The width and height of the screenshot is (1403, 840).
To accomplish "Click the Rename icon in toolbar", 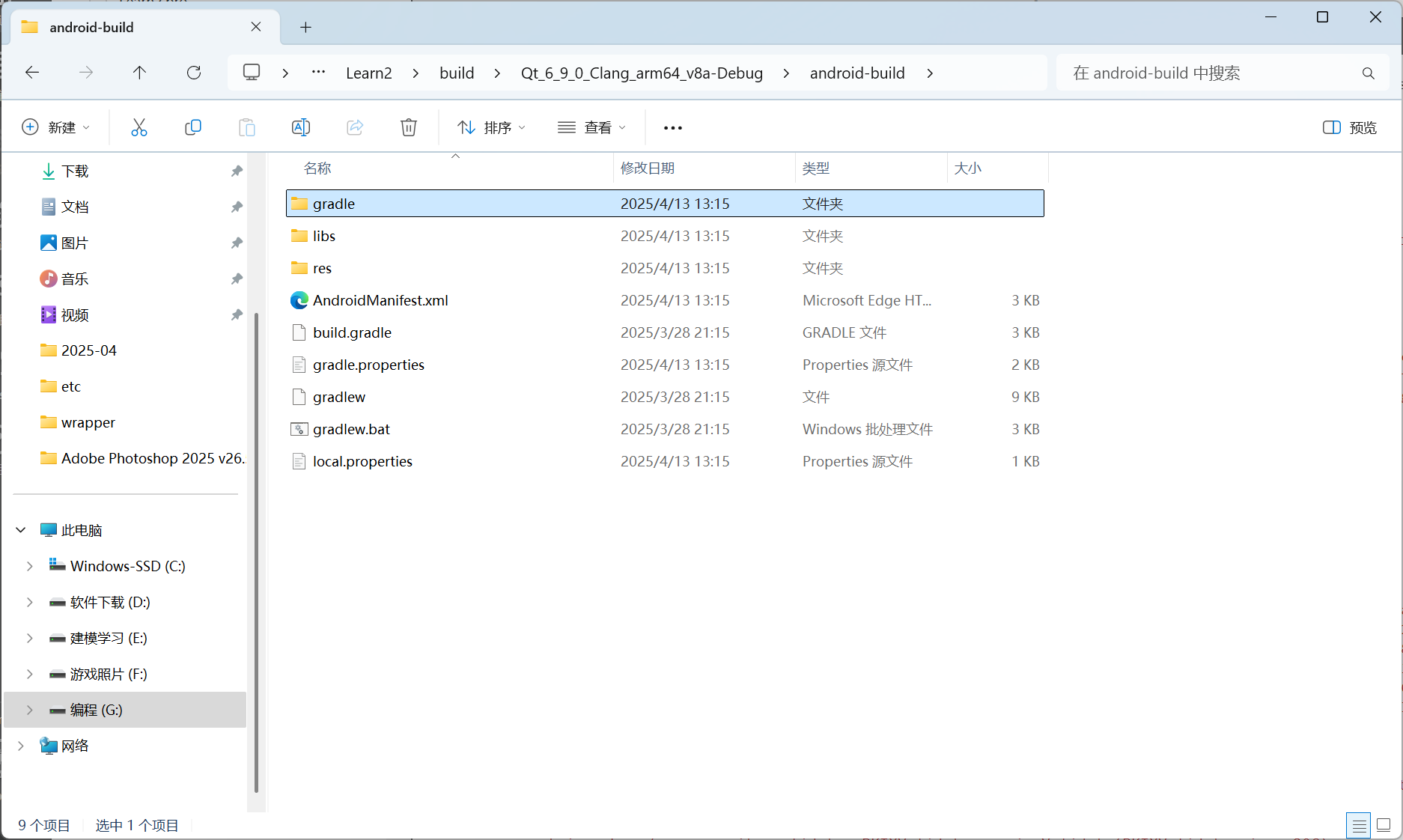I will tap(301, 127).
